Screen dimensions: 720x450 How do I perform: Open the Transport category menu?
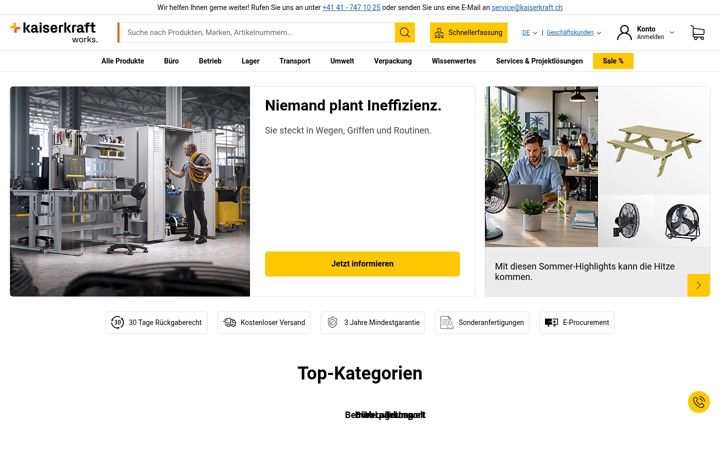pyautogui.click(x=295, y=61)
